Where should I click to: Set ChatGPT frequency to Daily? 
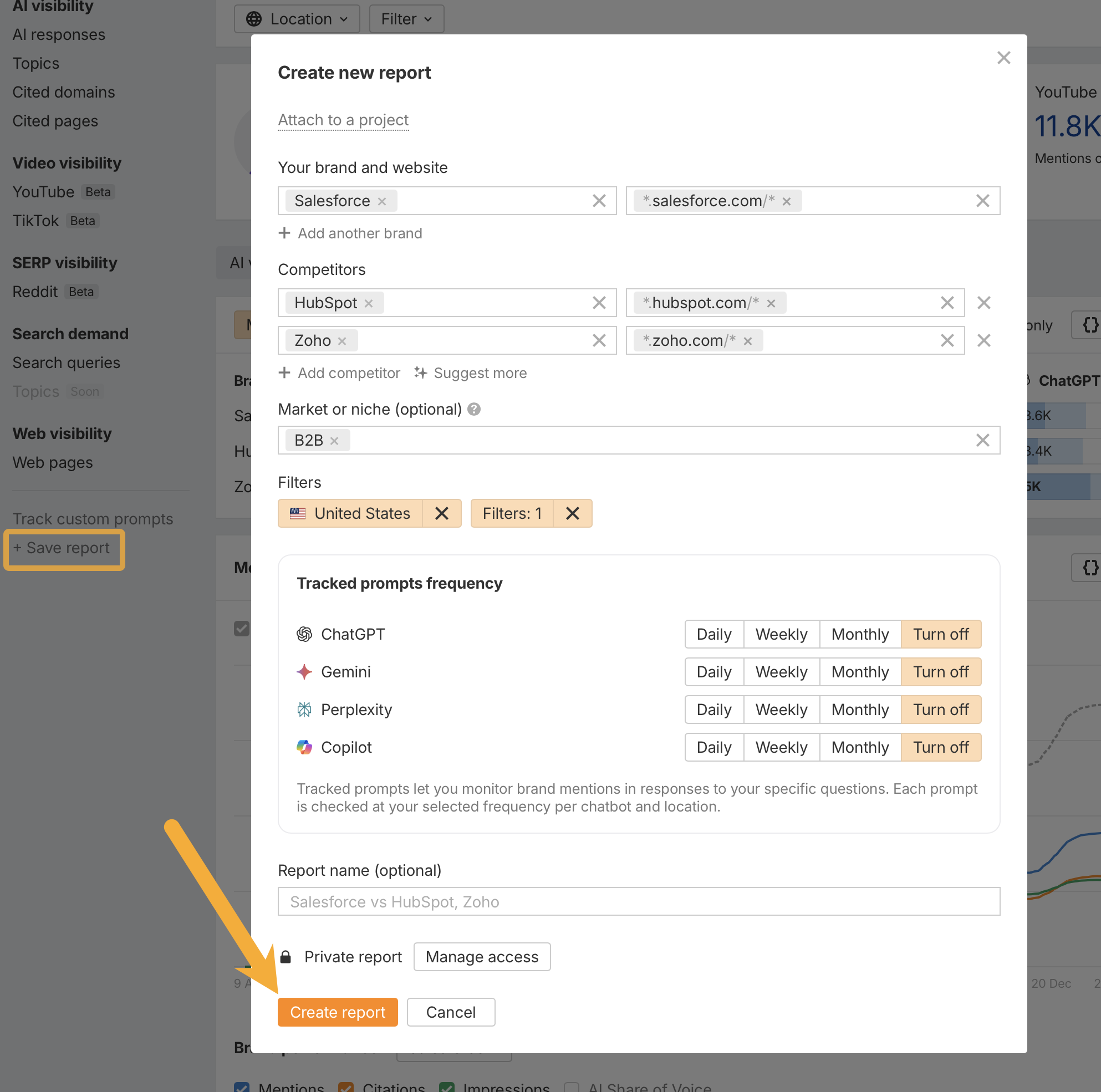click(713, 634)
